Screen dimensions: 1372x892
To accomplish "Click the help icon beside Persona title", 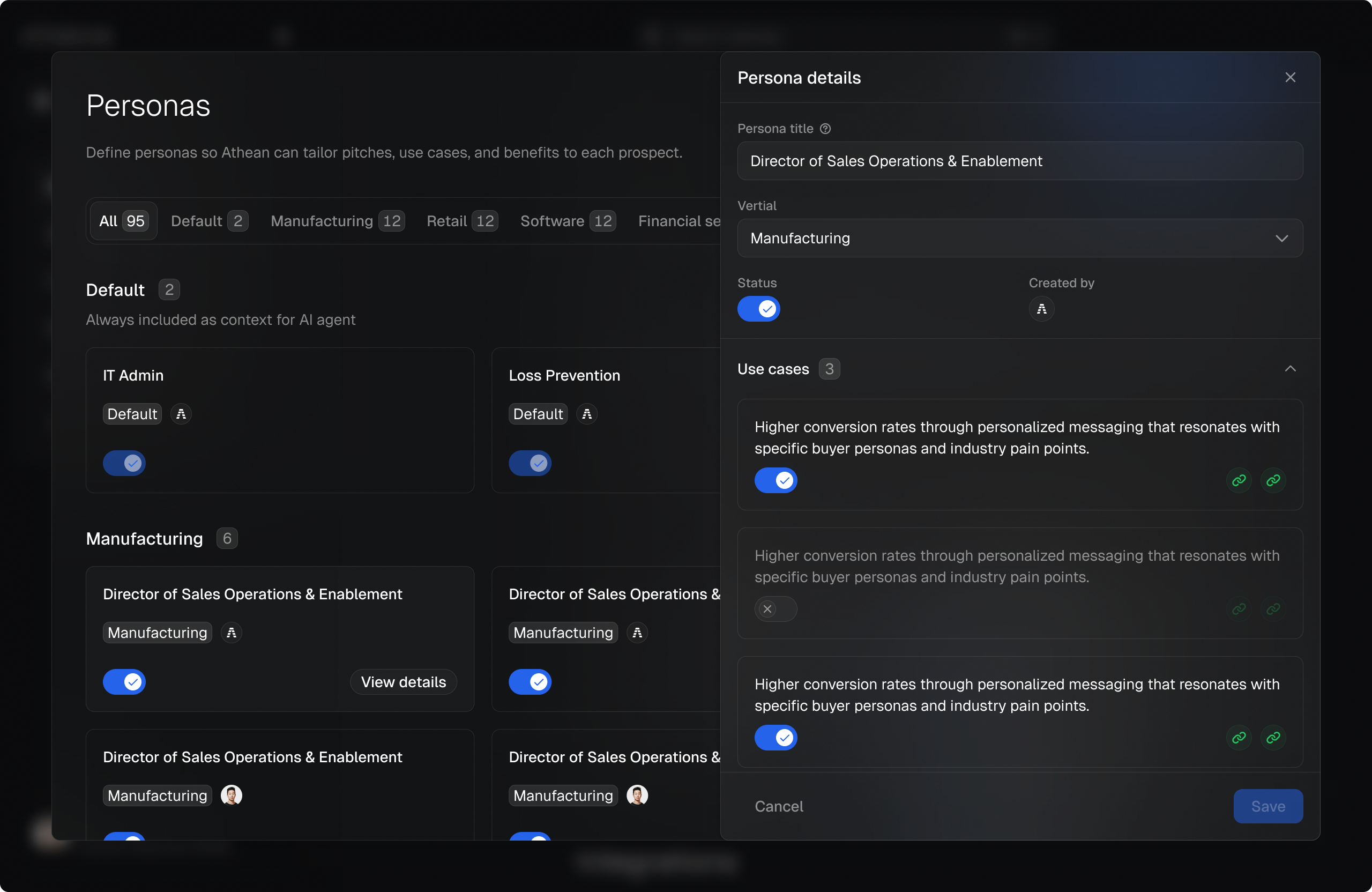I will (825, 129).
